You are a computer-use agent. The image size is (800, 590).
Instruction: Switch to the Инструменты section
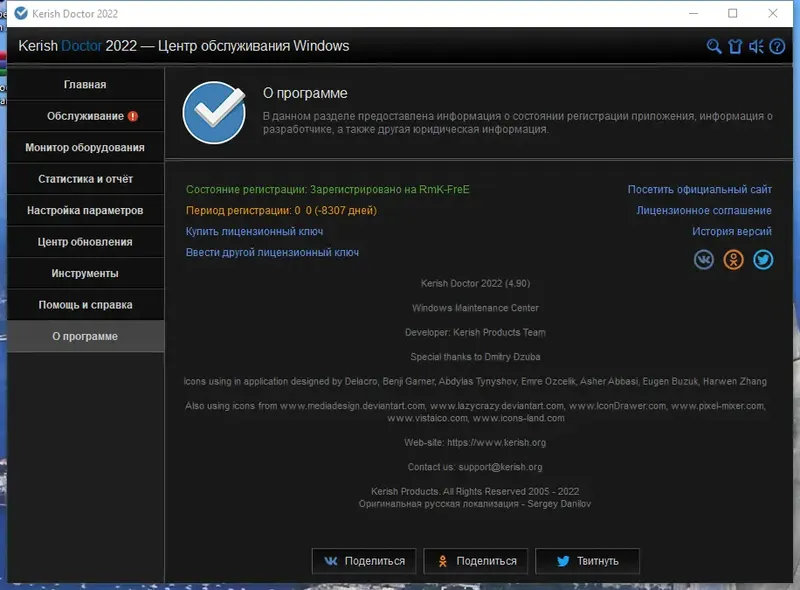[85, 273]
